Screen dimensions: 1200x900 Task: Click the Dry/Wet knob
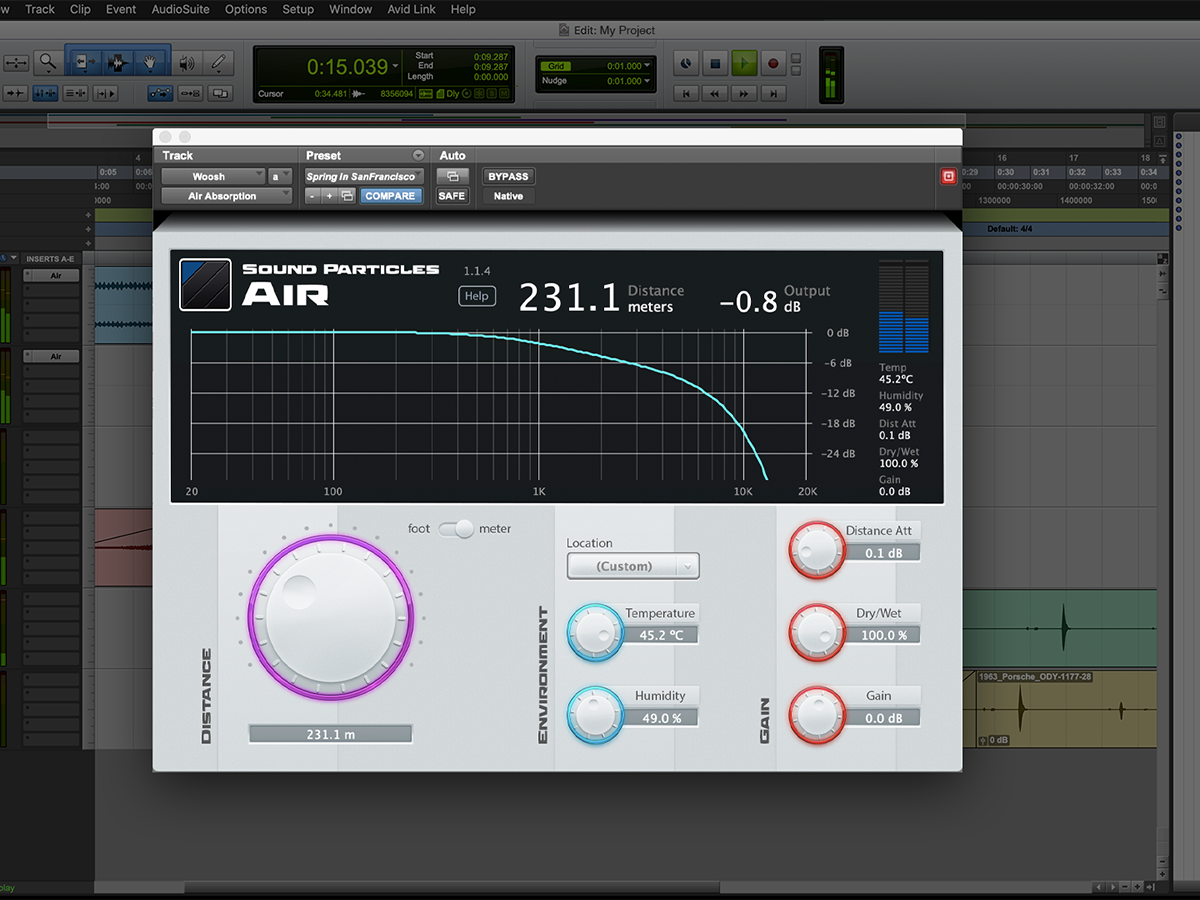click(x=817, y=631)
